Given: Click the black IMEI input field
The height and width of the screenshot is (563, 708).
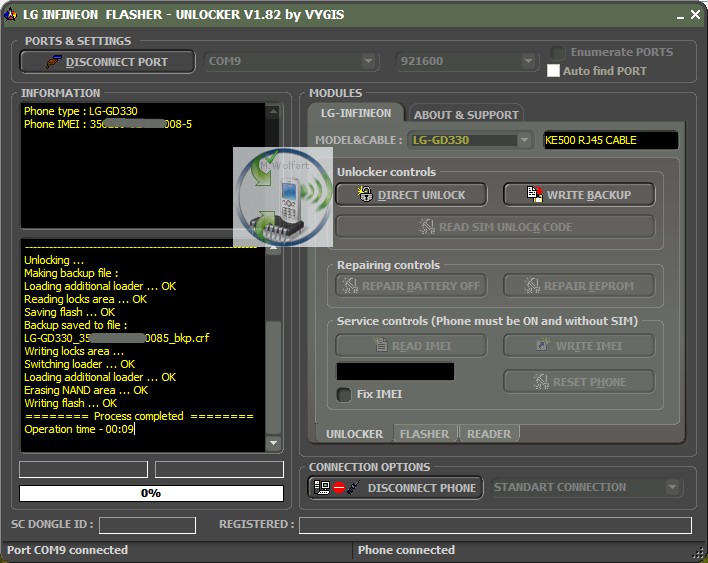Looking at the screenshot, I should (396, 371).
